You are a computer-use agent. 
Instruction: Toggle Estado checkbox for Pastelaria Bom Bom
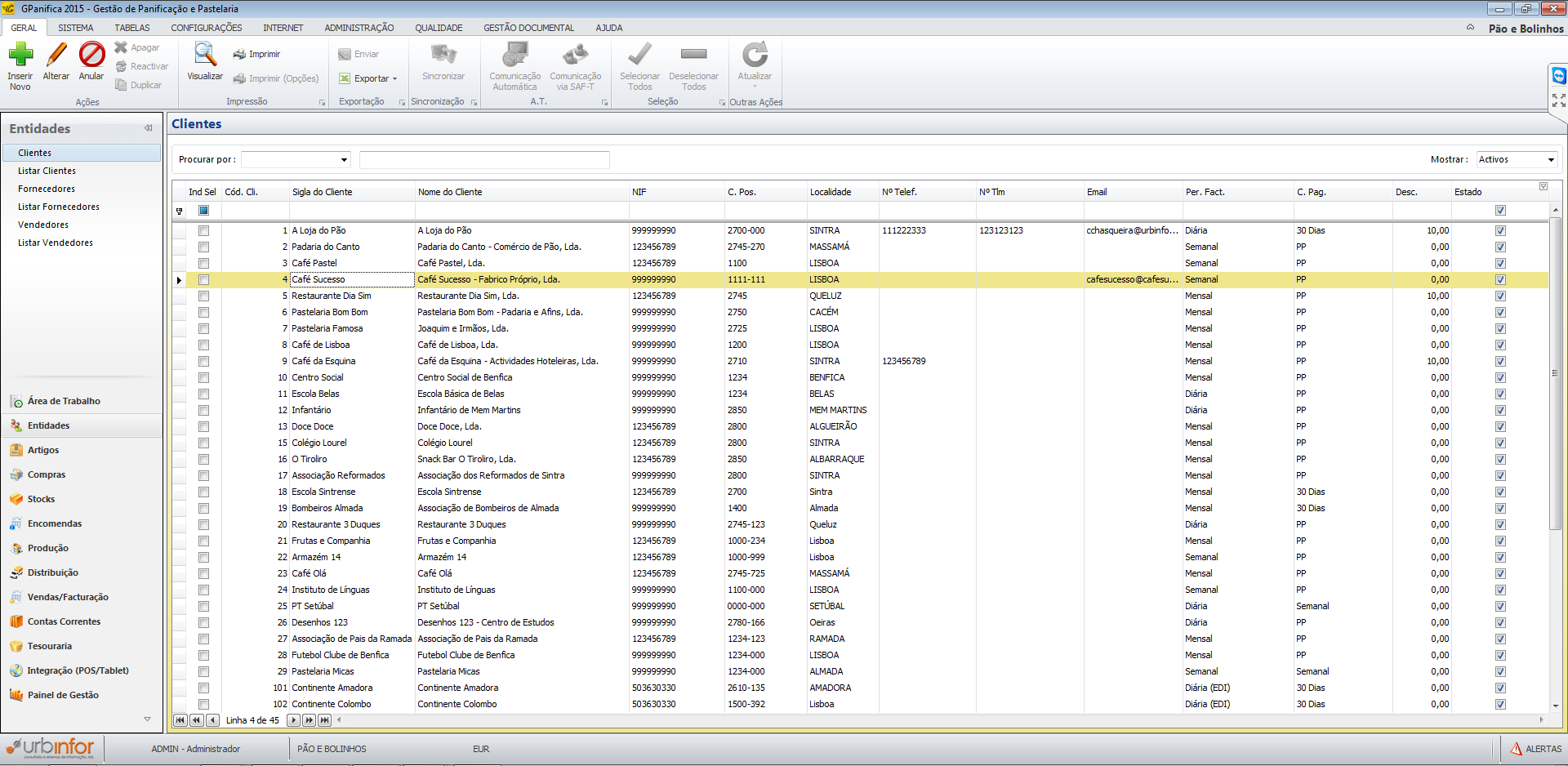(x=1500, y=313)
